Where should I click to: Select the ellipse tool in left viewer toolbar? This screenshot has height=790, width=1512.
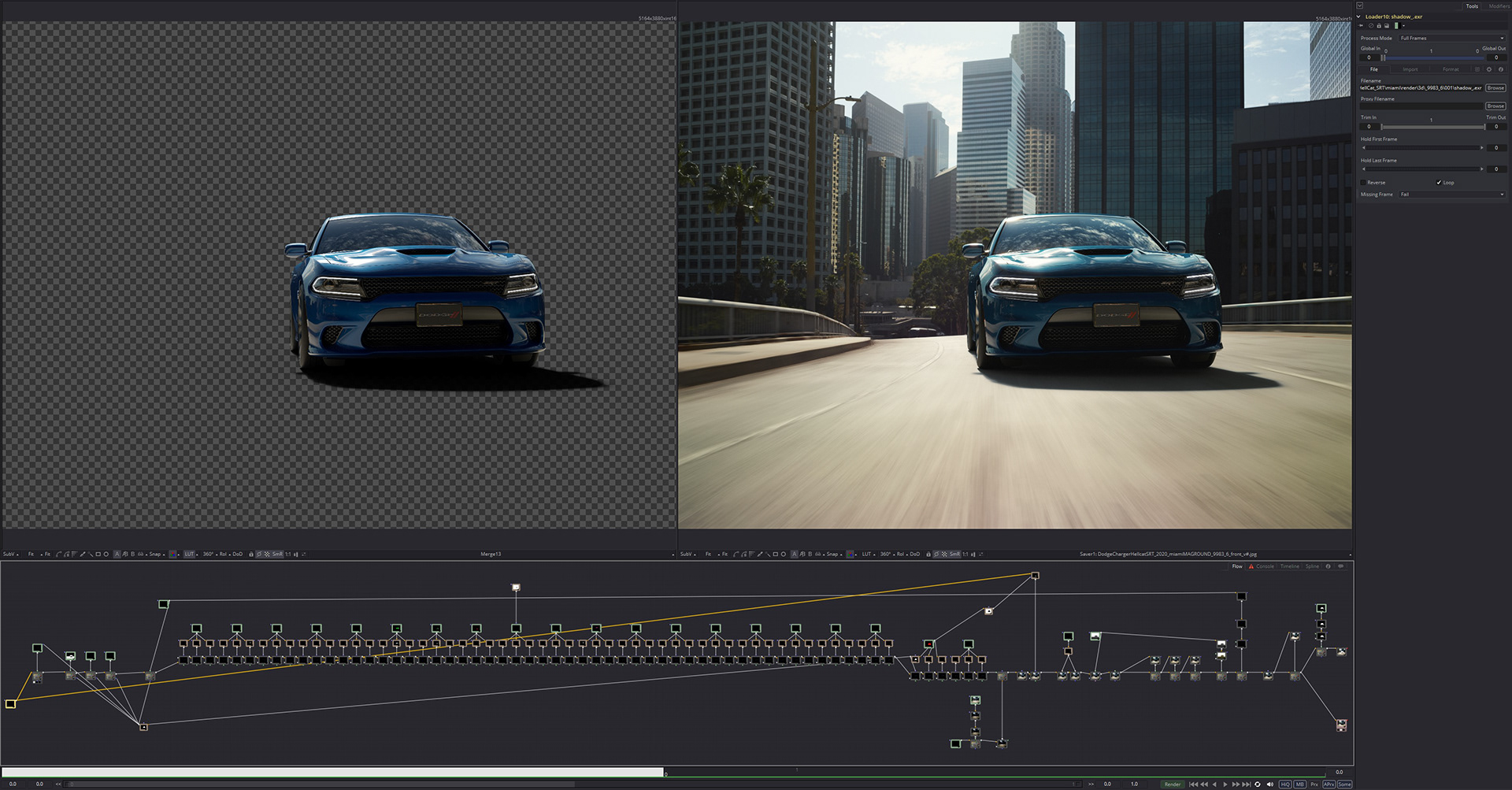(x=106, y=554)
